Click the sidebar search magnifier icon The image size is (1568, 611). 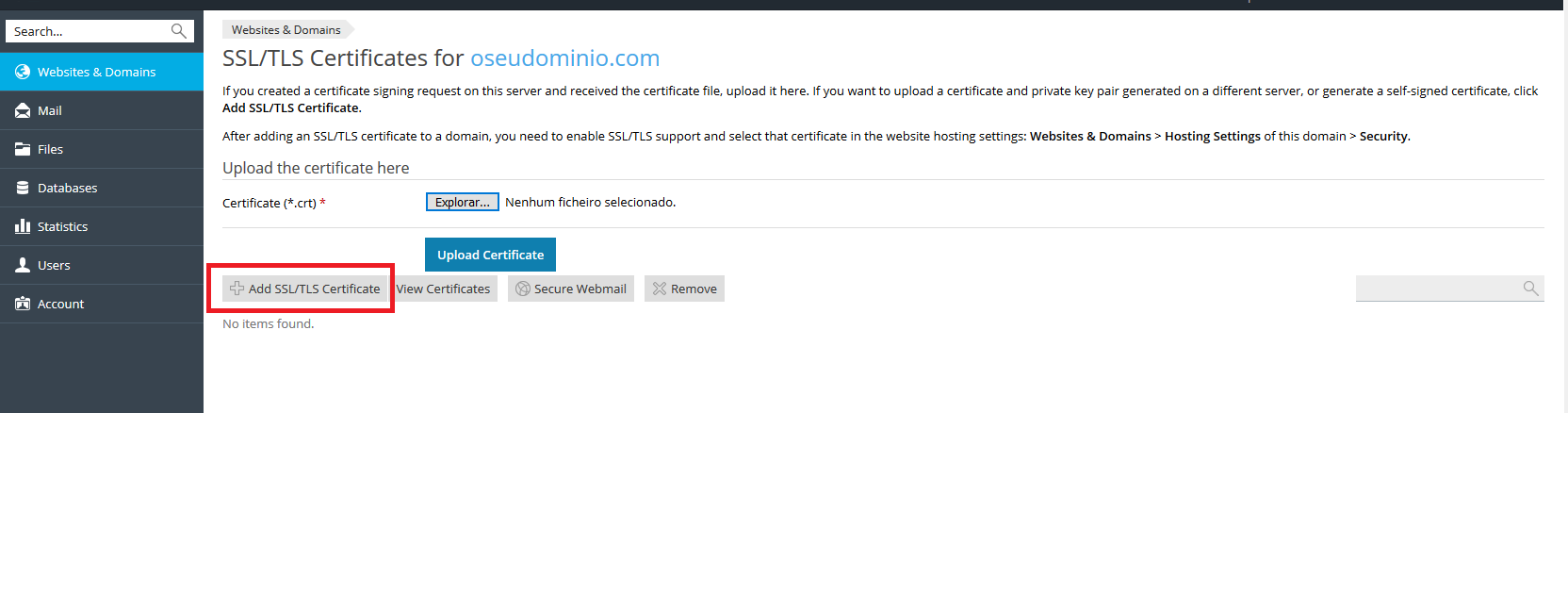tap(178, 31)
